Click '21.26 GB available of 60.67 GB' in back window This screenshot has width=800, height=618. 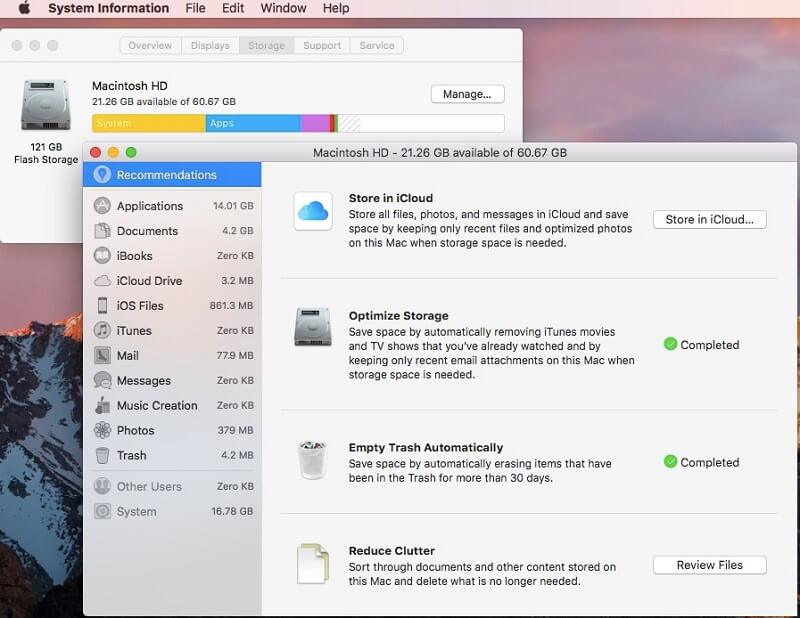(164, 102)
